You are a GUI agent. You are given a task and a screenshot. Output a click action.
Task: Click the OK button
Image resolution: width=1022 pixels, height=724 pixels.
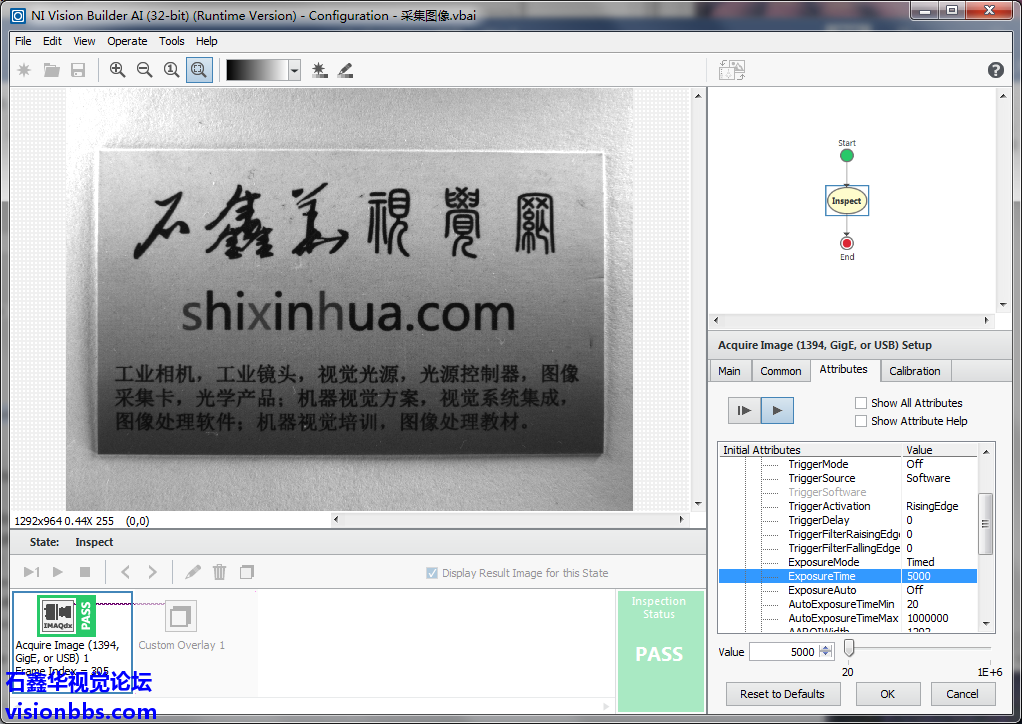[887, 694]
